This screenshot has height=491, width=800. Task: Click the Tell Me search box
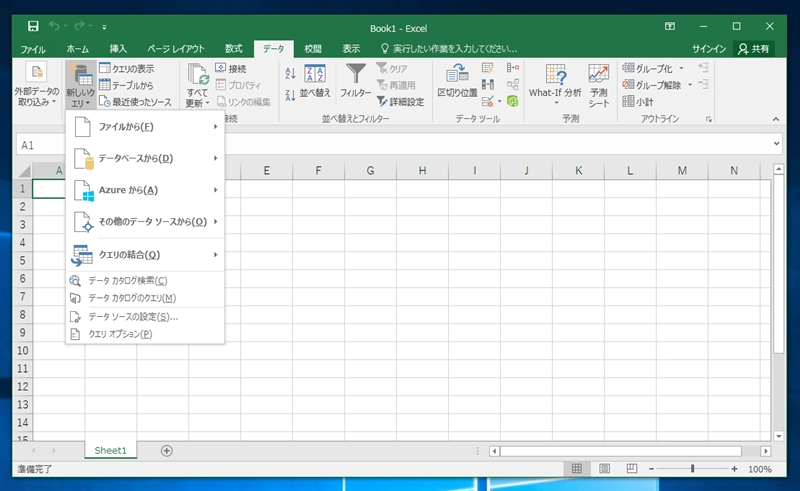click(449, 49)
